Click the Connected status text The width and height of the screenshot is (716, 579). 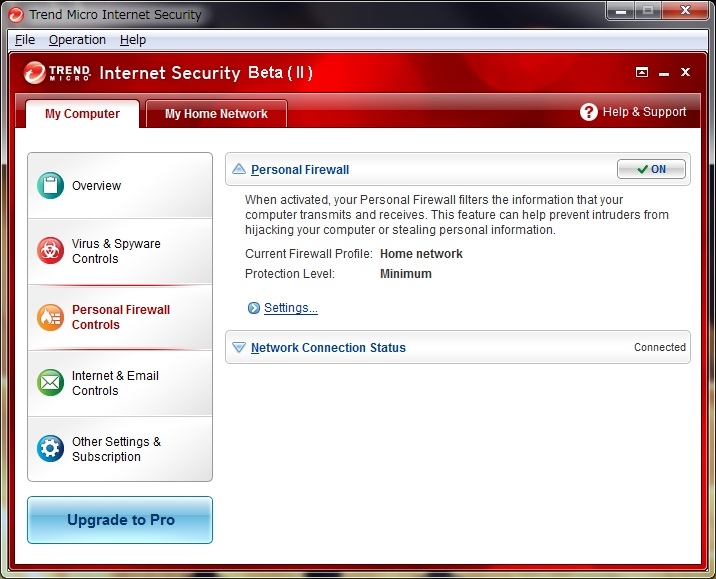click(660, 347)
